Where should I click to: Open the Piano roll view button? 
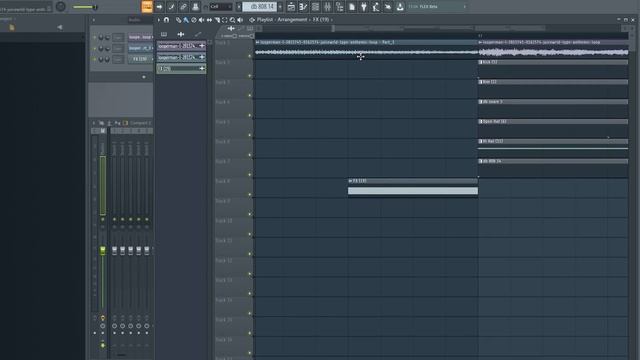pos(303,7)
